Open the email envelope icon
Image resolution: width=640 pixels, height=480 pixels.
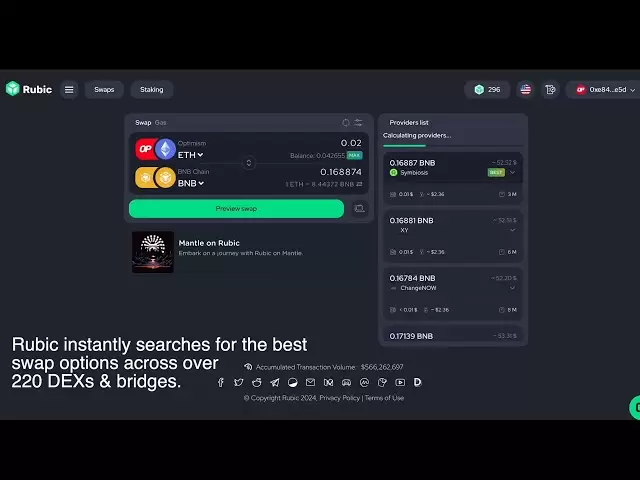(x=311, y=382)
